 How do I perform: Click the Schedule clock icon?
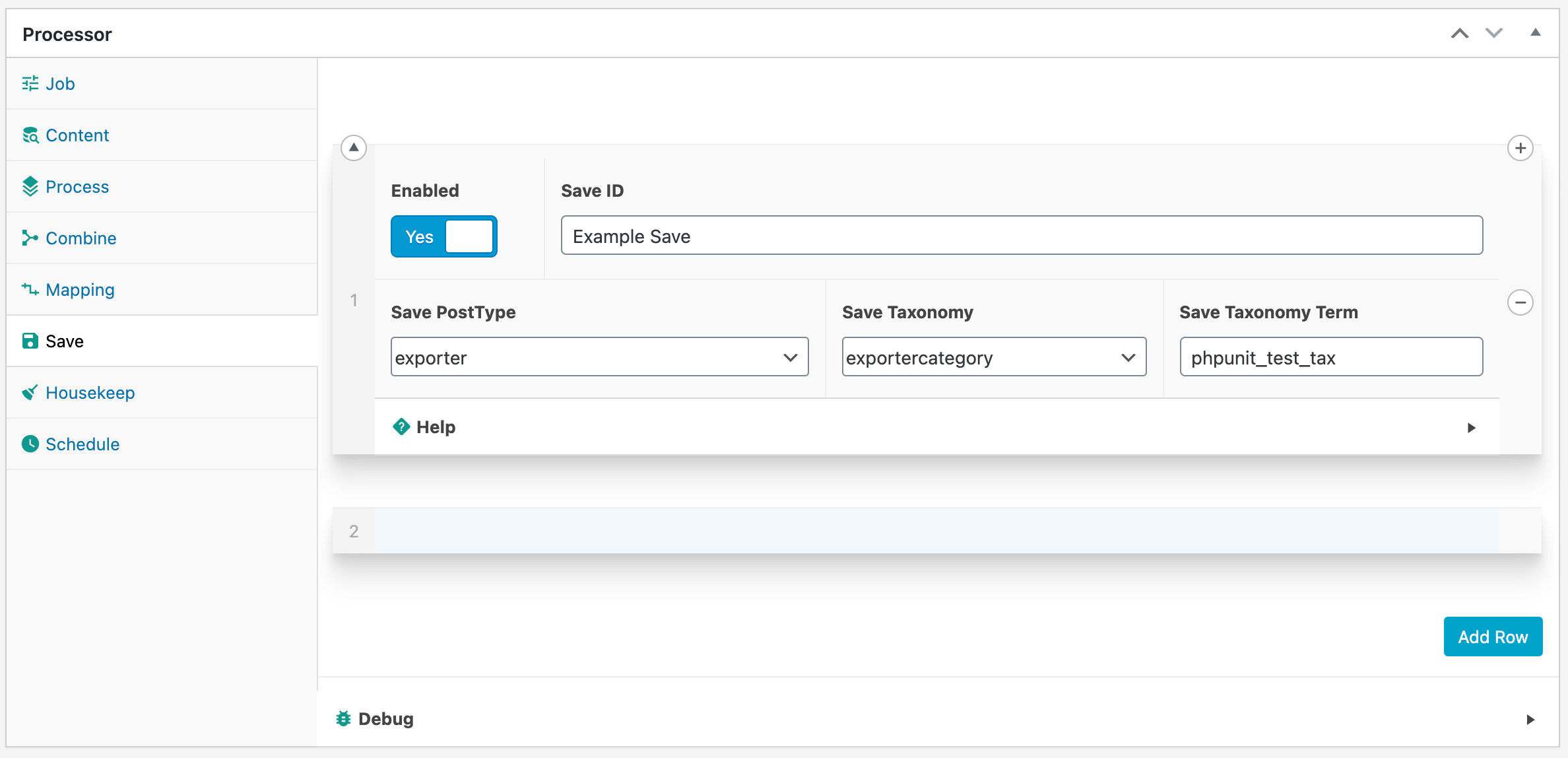coord(30,444)
